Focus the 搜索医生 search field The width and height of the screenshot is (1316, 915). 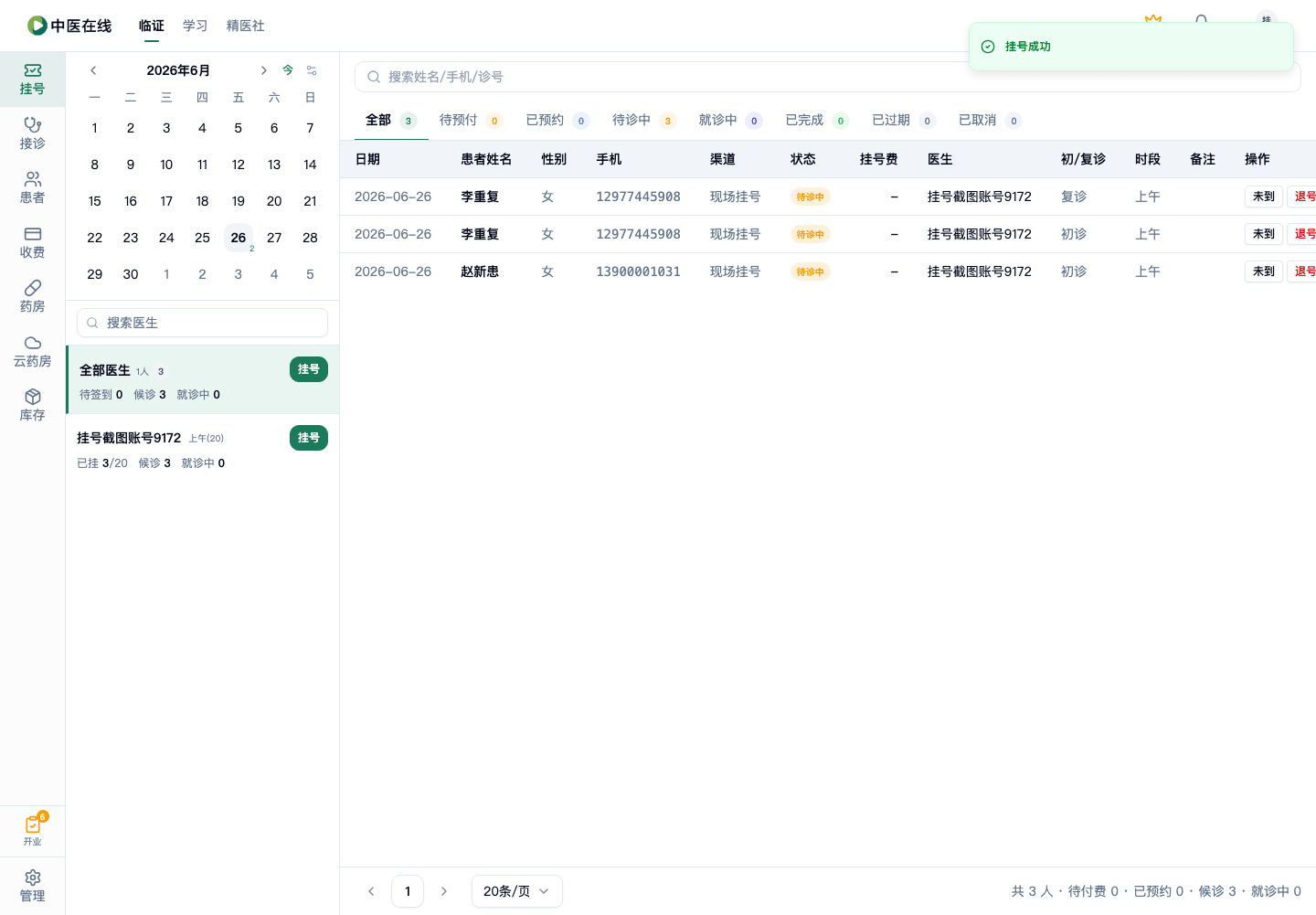click(202, 323)
